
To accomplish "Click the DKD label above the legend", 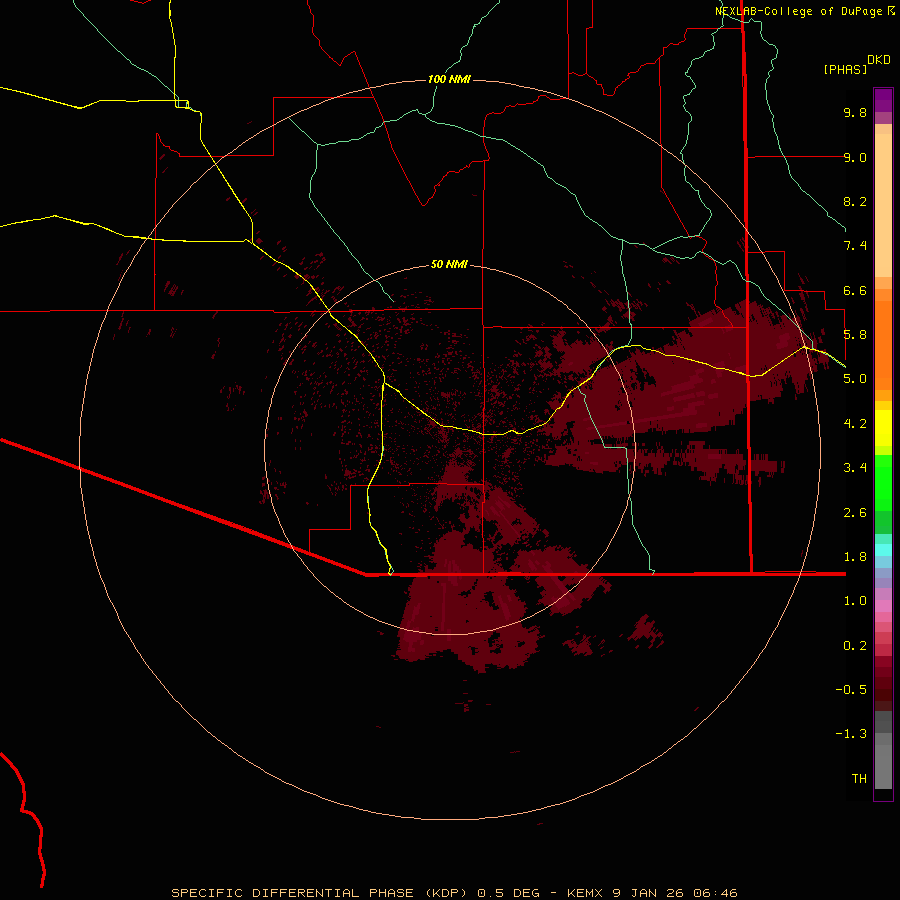I will [879, 60].
